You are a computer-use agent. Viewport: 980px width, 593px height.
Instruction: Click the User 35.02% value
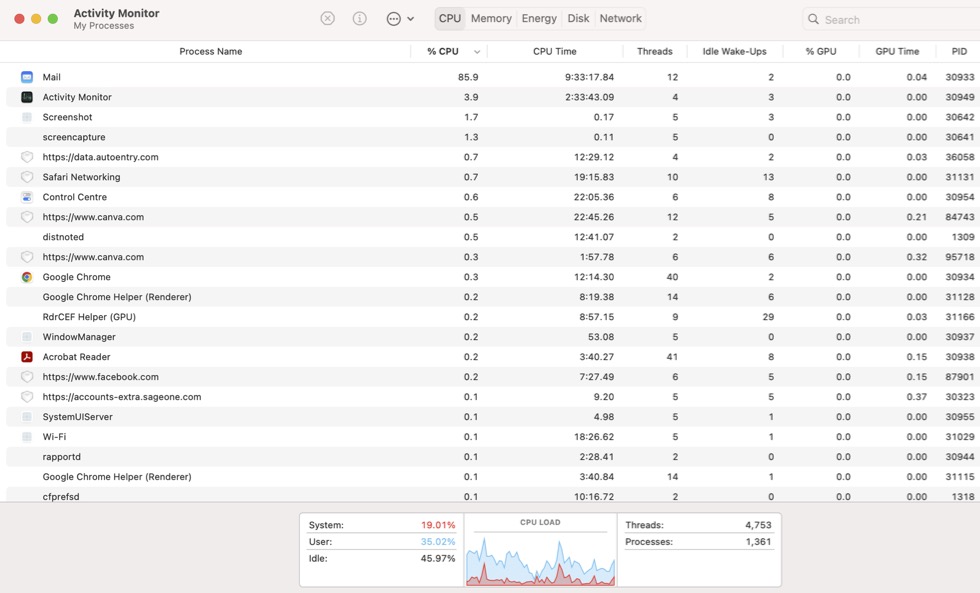(438, 542)
